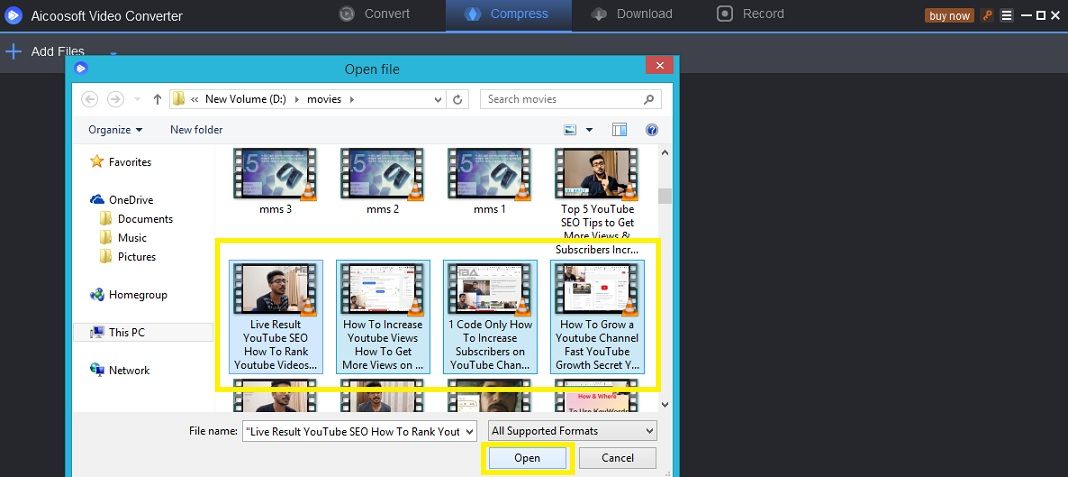Open Music folder under OneDrive
Screen dimensions: 1068x477
click(123, 238)
